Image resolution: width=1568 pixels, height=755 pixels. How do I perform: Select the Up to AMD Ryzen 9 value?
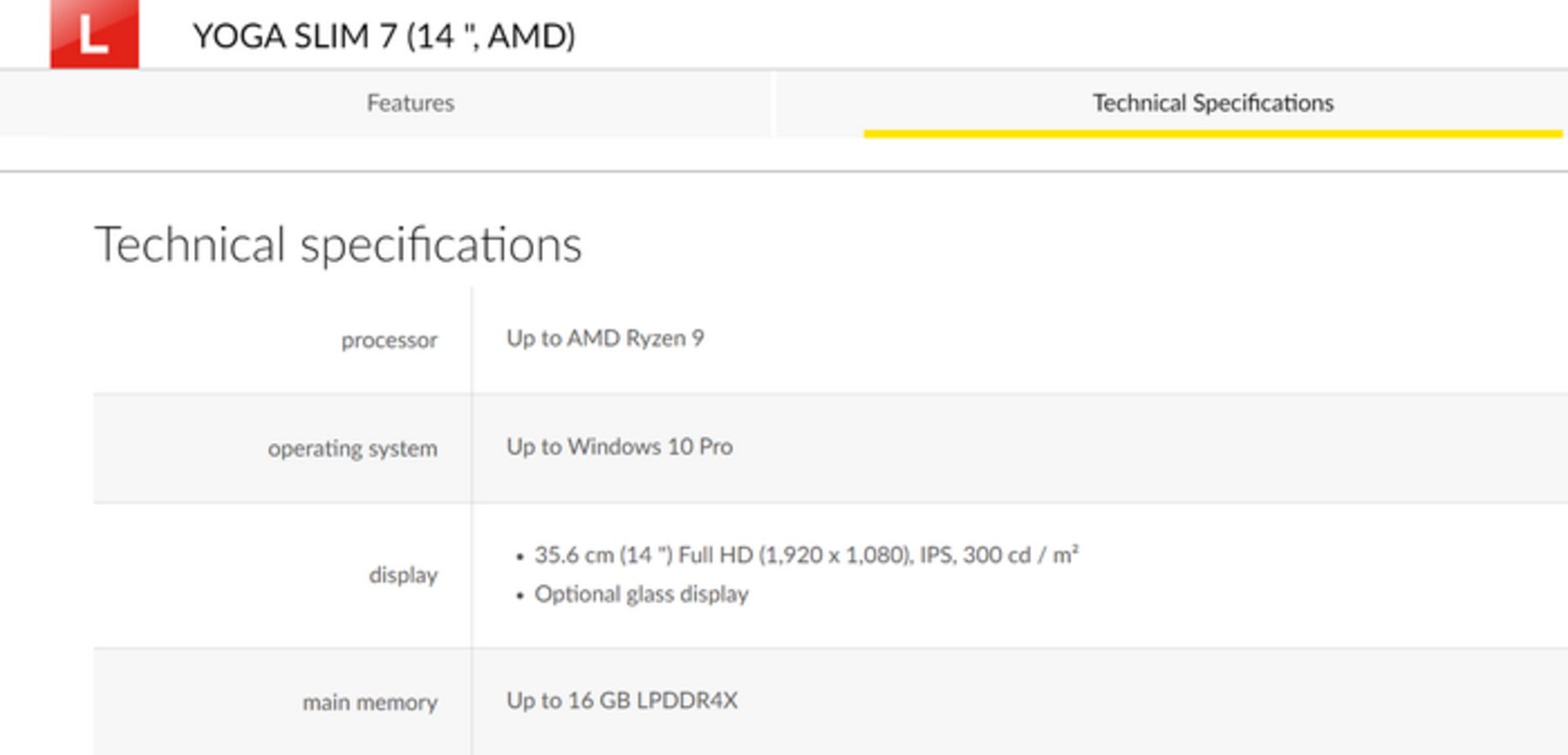coord(604,338)
